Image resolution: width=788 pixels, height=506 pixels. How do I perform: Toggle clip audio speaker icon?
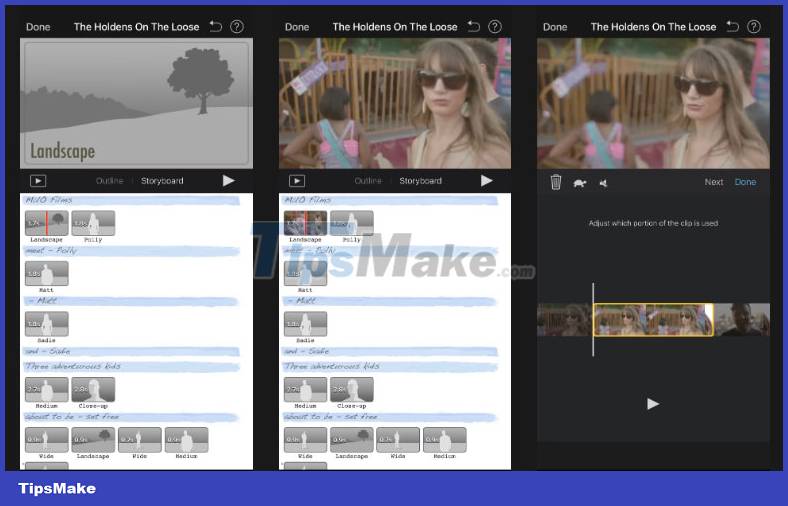tap(604, 183)
